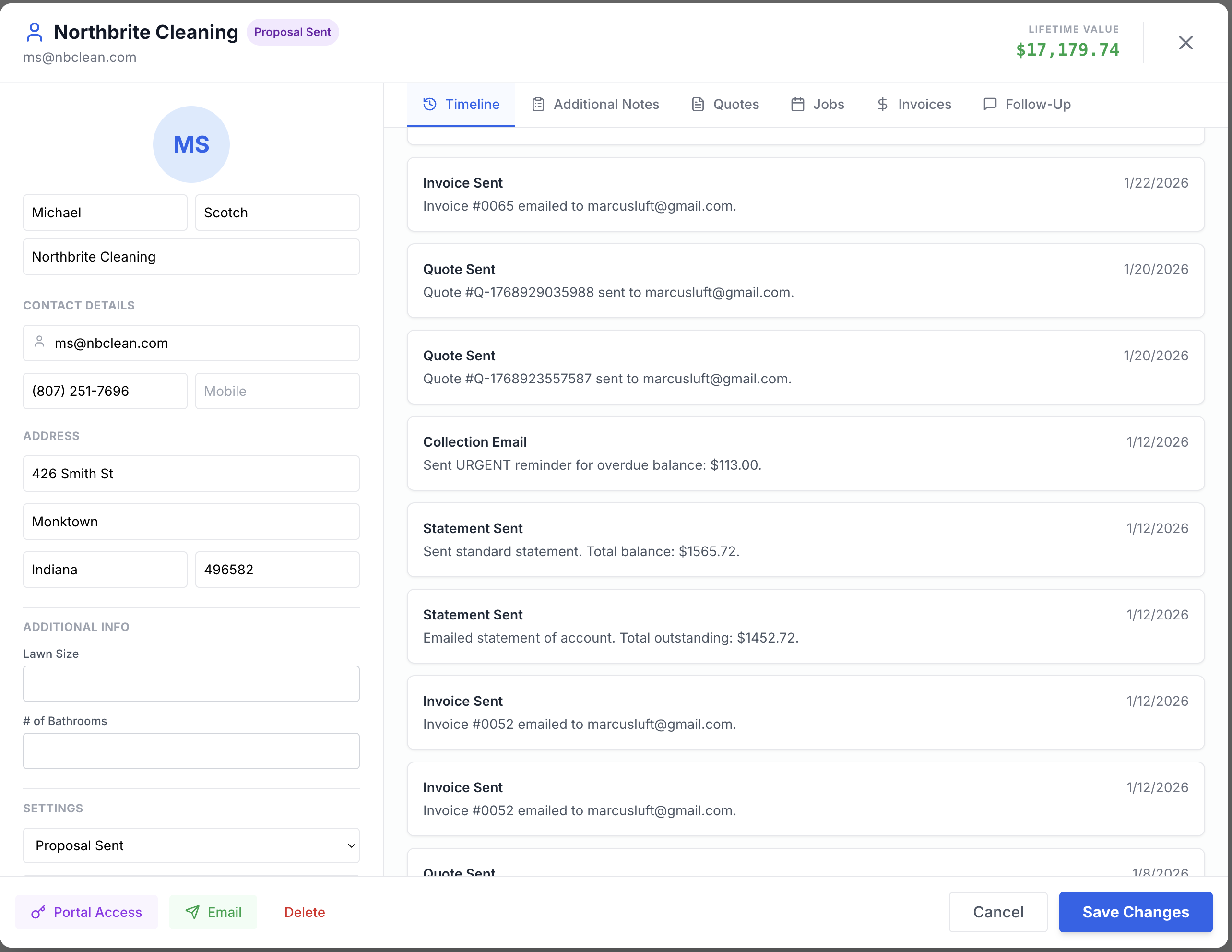Open the Proposal Sent status dropdown
Image resolution: width=1232 pixels, height=952 pixels.
click(191, 845)
